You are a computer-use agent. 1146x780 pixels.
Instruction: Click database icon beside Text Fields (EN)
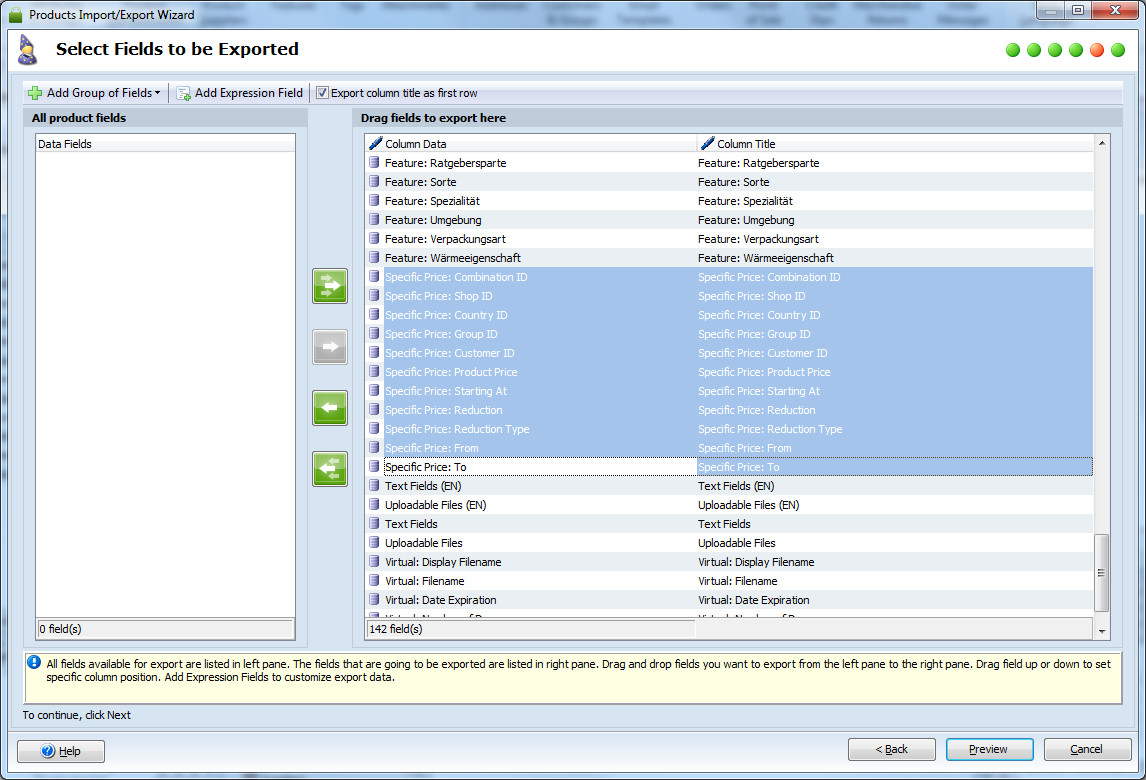pos(374,485)
